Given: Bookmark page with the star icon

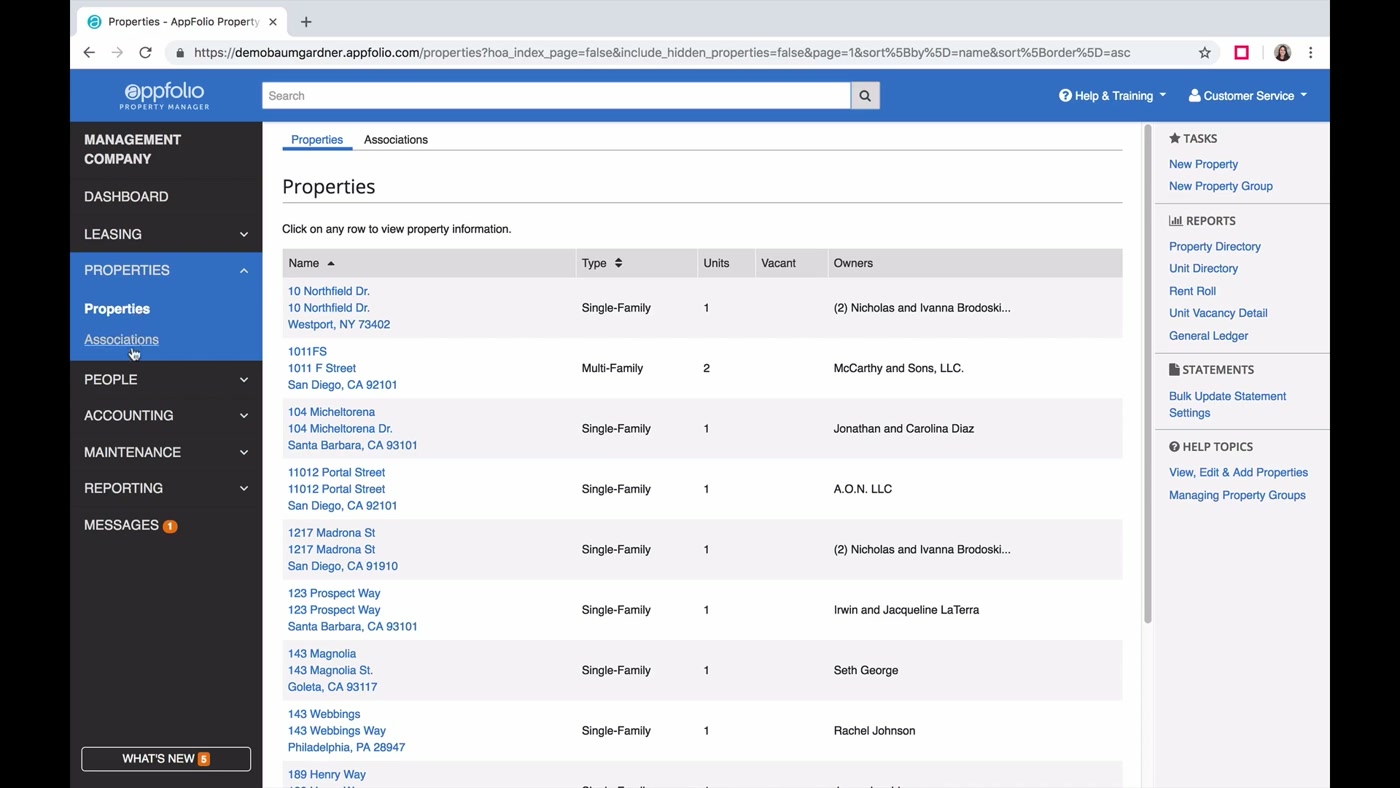Looking at the screenshot, I should click(x=1205, y=53).
